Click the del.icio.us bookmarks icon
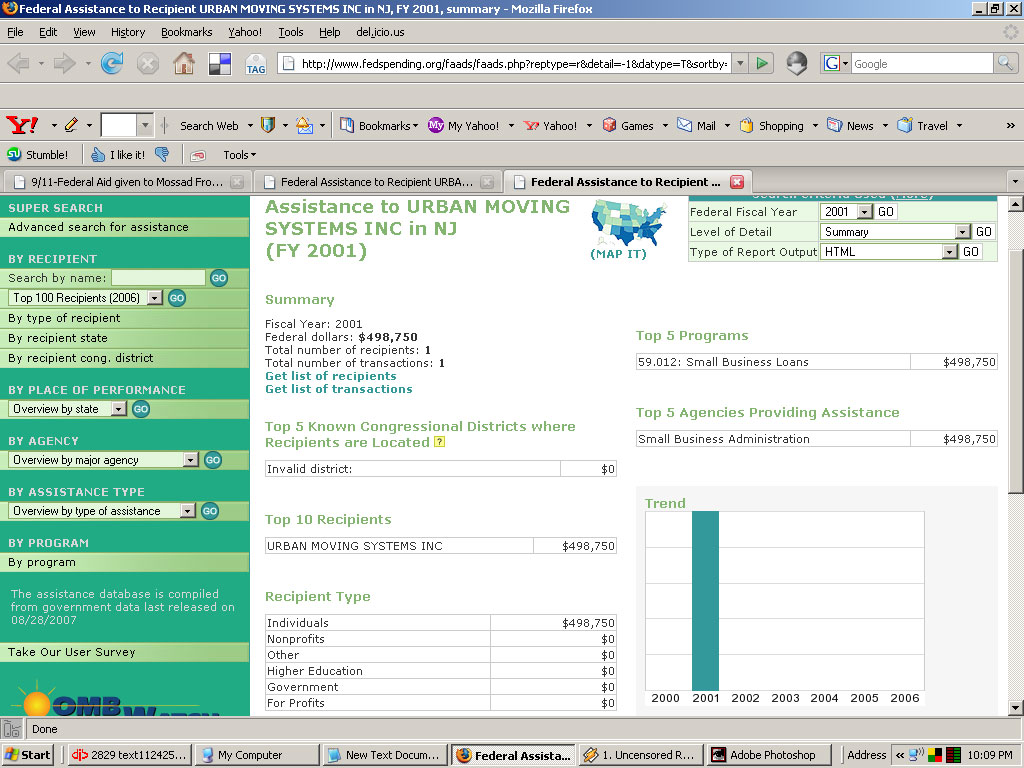This screenshot has height=768, width=1024. pyautogui.click(x=219, y=63)
